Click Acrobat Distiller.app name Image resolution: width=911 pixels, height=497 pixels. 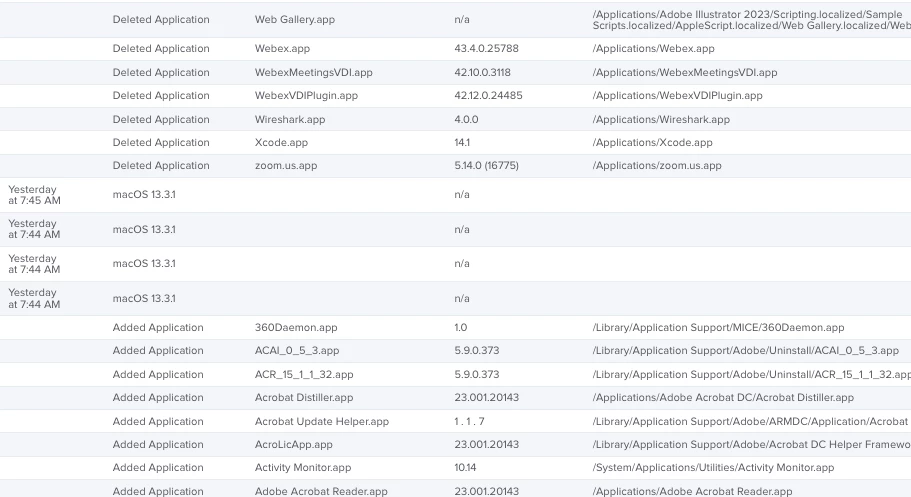click(x=304, y=398)
